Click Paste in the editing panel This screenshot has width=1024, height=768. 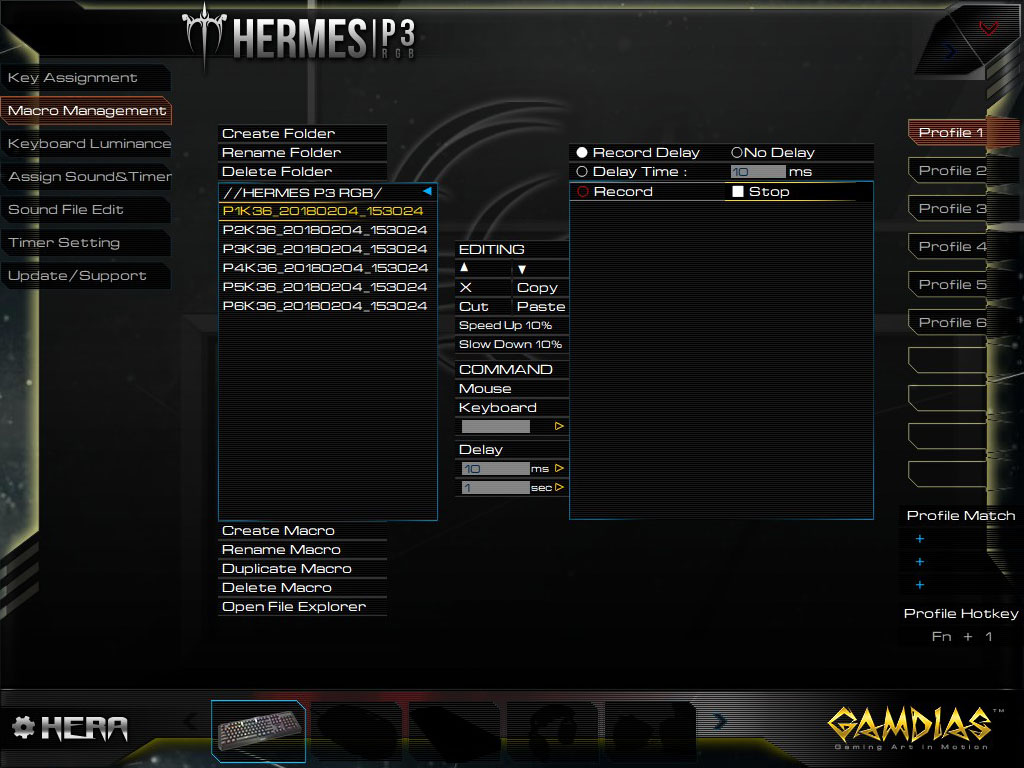(541, 306)
